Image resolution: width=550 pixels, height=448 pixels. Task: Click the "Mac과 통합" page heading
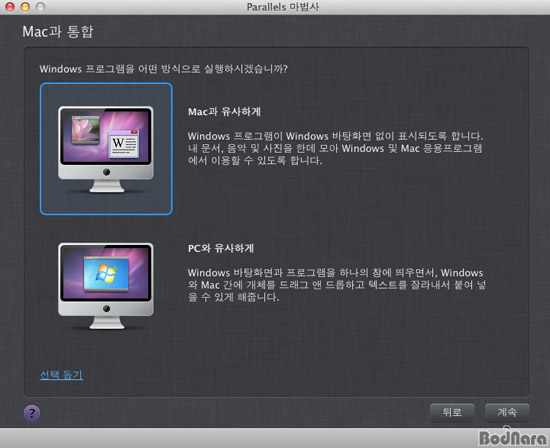[x=58, y=32]
